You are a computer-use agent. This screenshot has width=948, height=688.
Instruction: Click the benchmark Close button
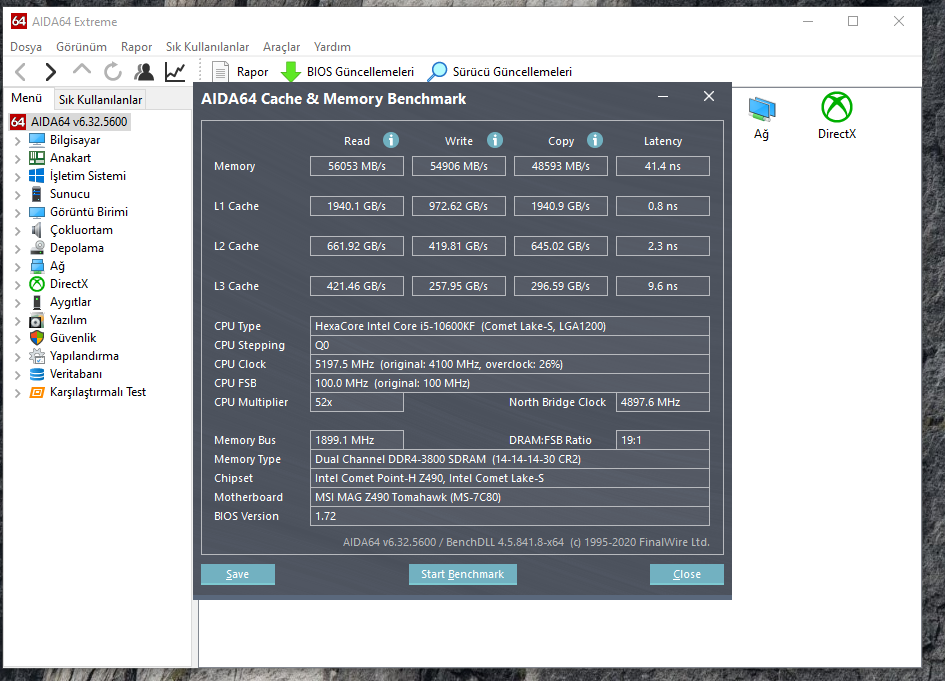[x=687, y=574]
